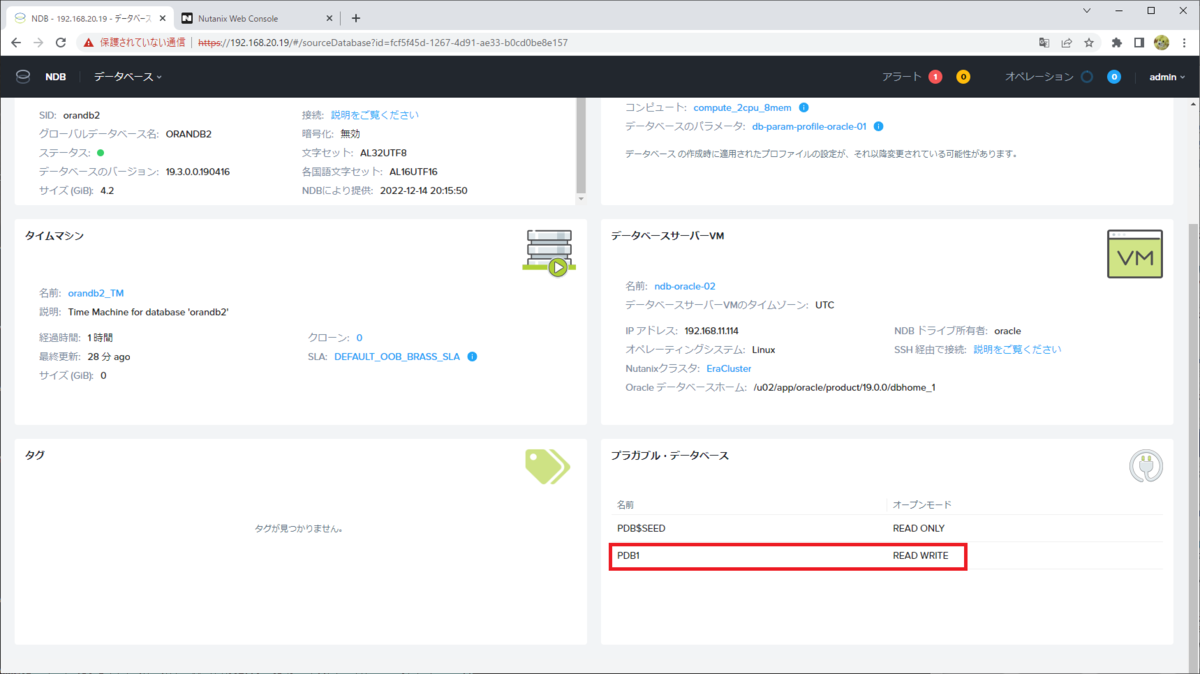The height and width of the screenshot is (674, 1200).
Task: Click the translate page icon
Action: pos(1044,43)
